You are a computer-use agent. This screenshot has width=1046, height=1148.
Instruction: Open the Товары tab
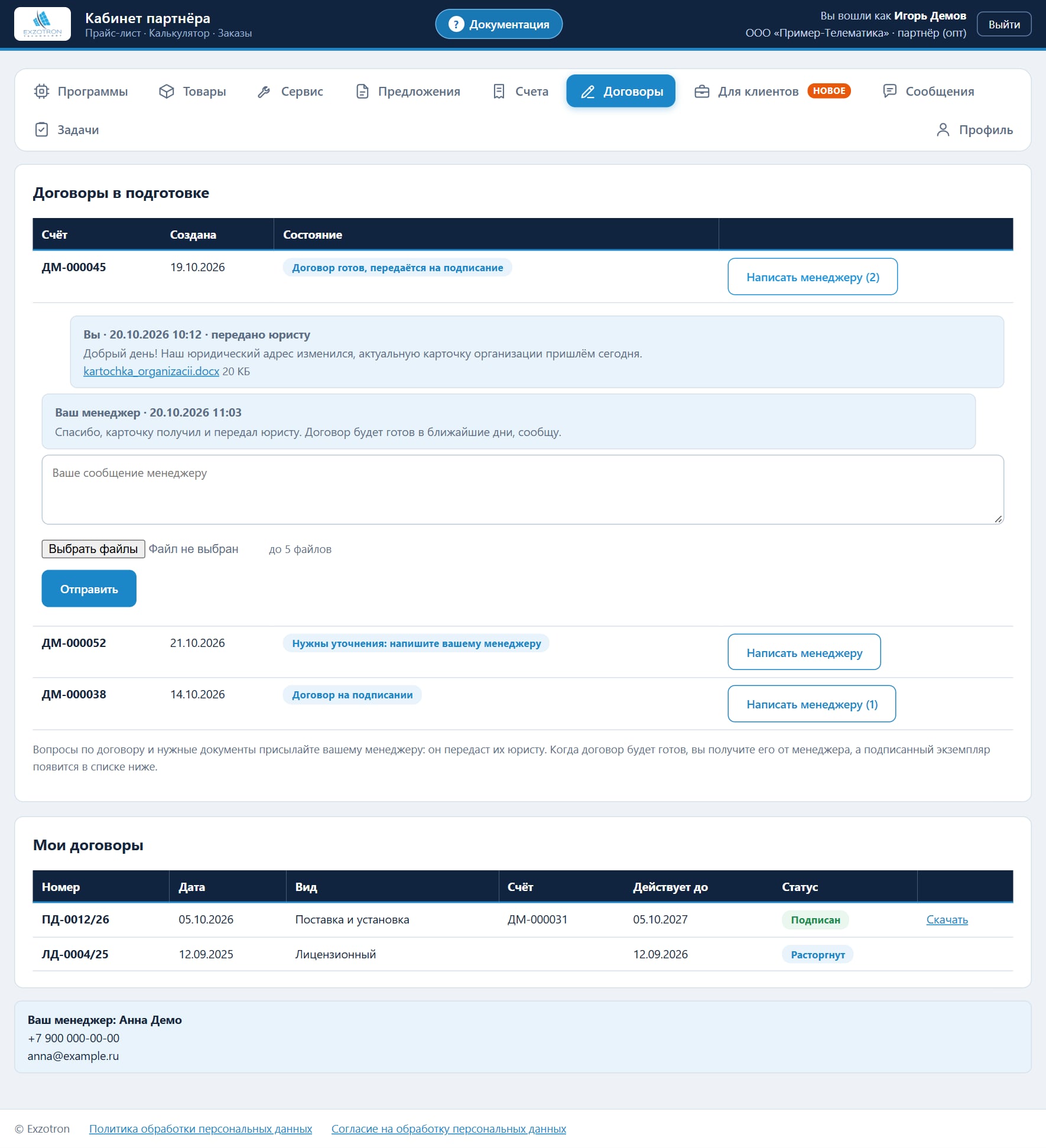[x=193, y=92]
